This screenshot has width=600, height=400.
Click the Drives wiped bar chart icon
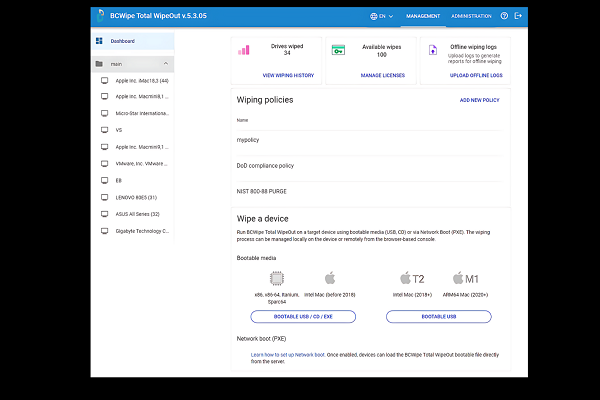(244, 50)
